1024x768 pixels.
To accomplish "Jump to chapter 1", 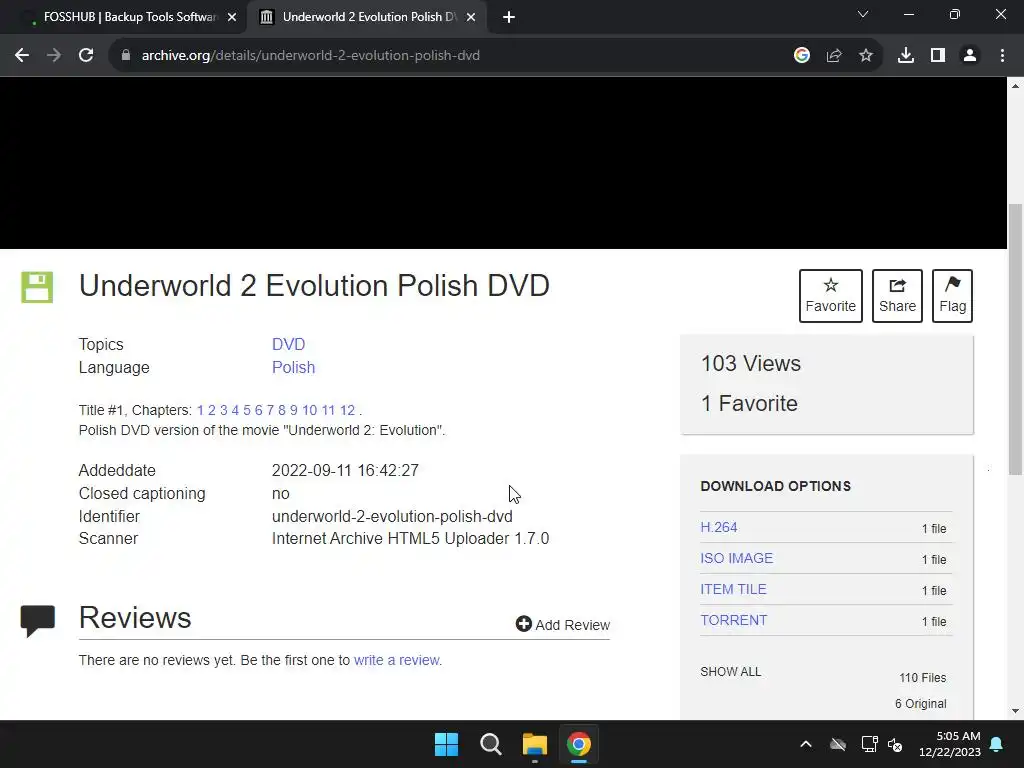I will pos(200,410).
